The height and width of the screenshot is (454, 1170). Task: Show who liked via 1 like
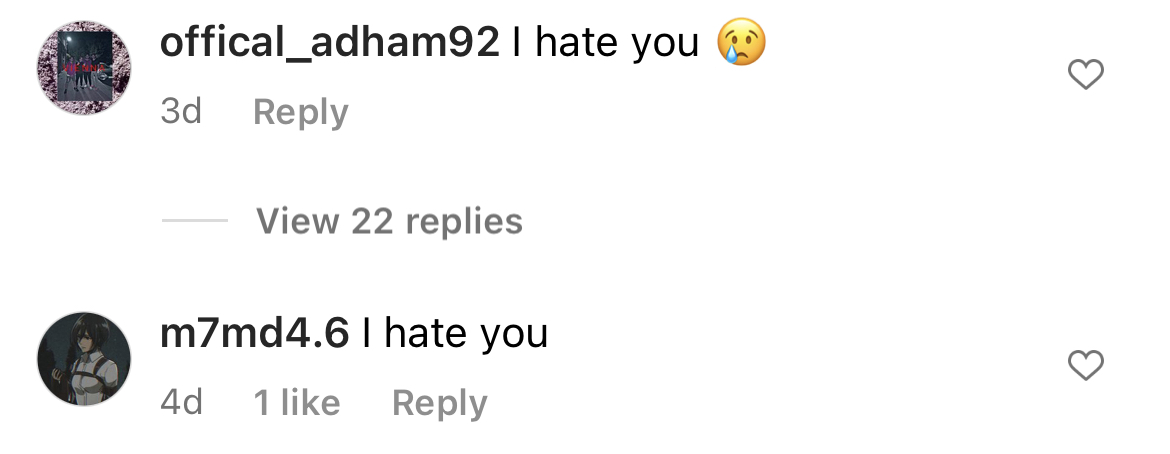pyautogui.click(x=297, y=403)
